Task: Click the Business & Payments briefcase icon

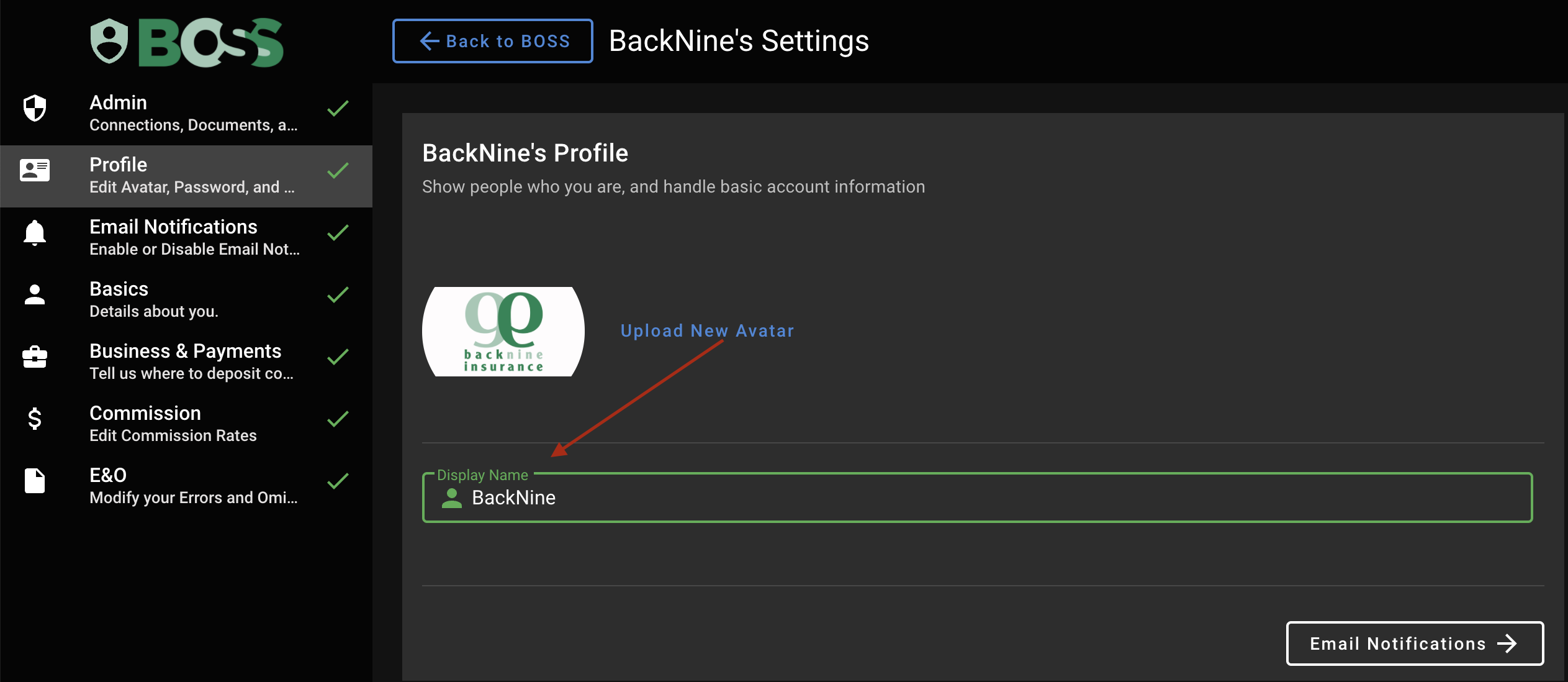Action: [x=35, y=357]
